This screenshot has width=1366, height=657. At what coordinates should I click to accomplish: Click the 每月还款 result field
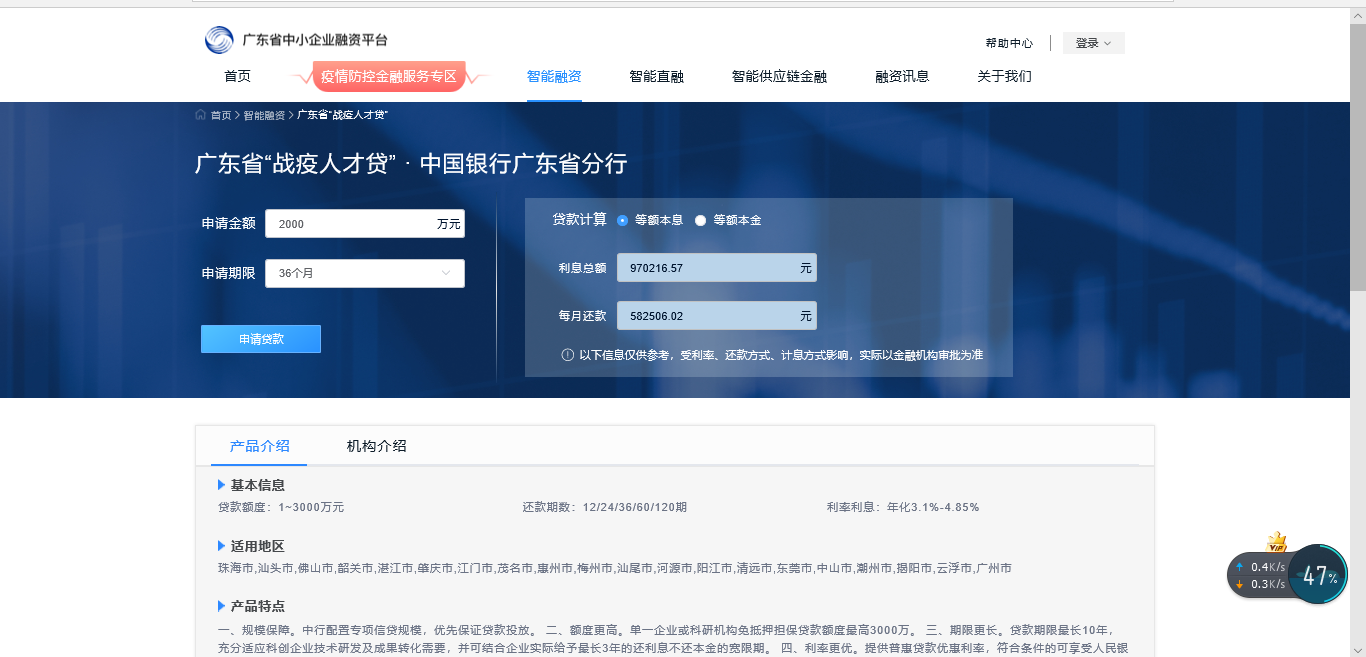pos(717,316)
